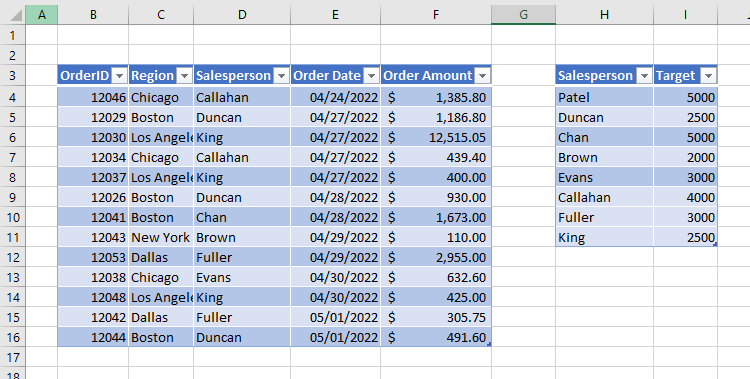Select Evans in the orders table
The width and height of the screenshot is (750, 379).
click(x=242, y=278)
